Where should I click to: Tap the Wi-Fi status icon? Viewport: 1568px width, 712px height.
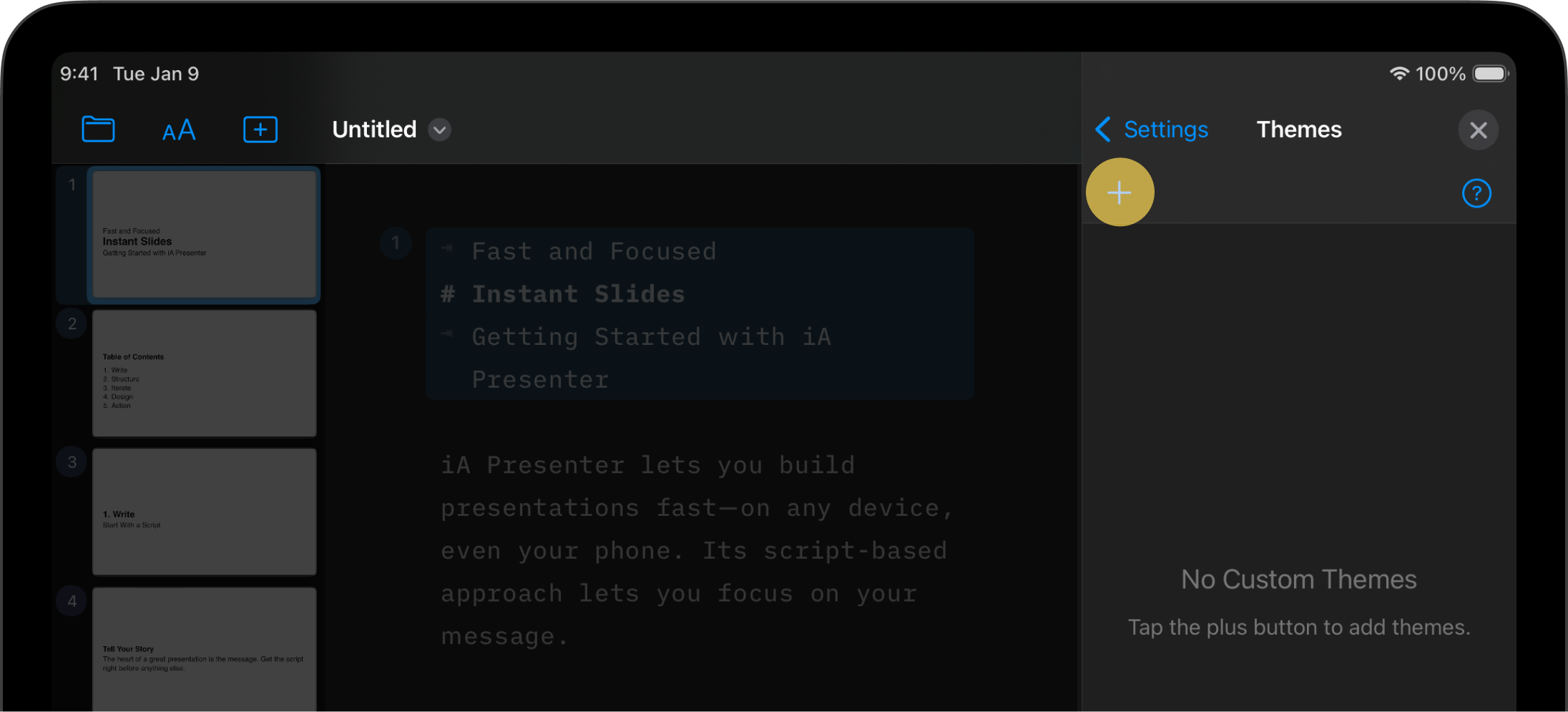point(1398,74)
